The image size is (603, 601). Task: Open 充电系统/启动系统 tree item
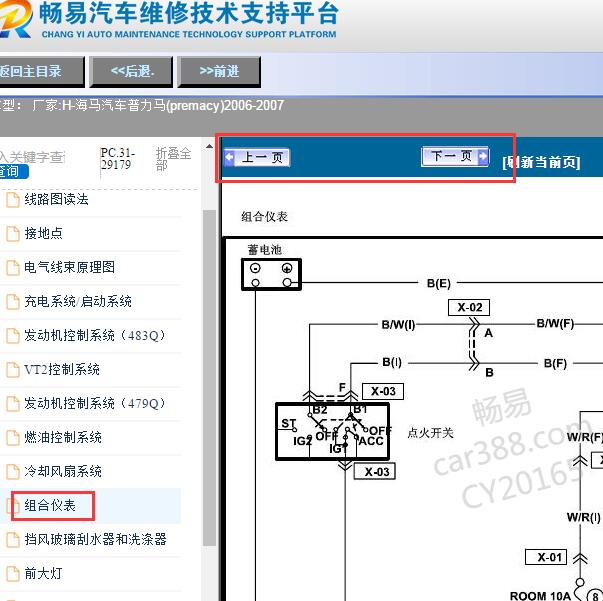[x=78, y=301]
